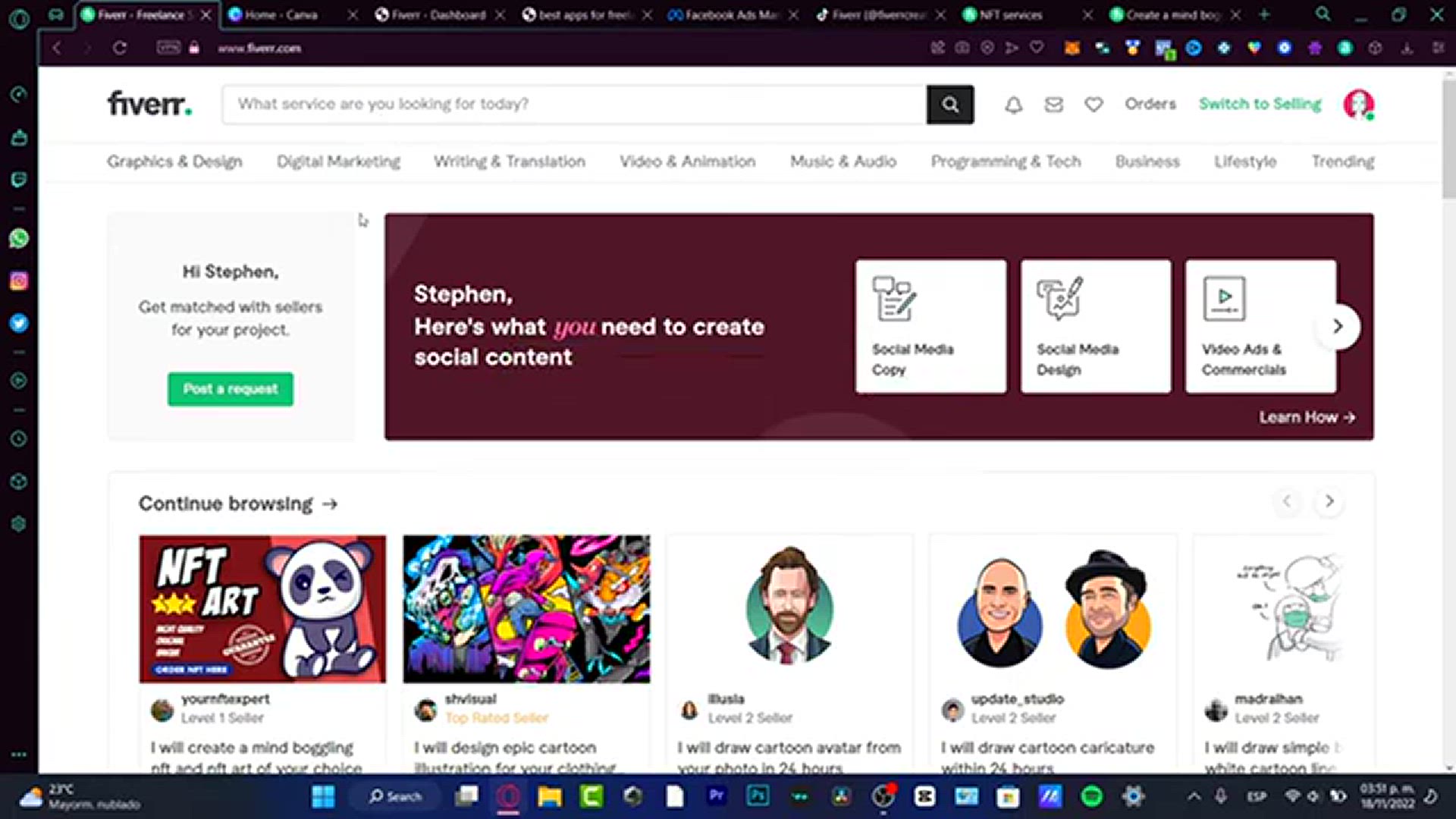Image resolution: width=1456 pixels, height=819 pixels.
Task: Open shvisual epic cartoon gig thumbnail
Action: (526, 609)
